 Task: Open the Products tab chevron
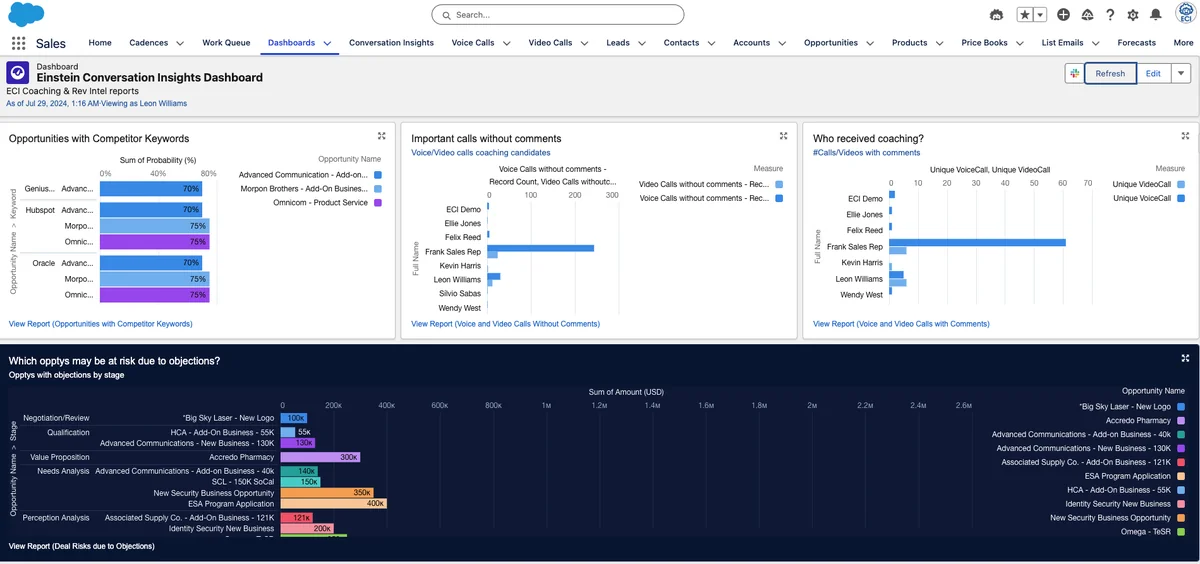(x=941, y=43)
